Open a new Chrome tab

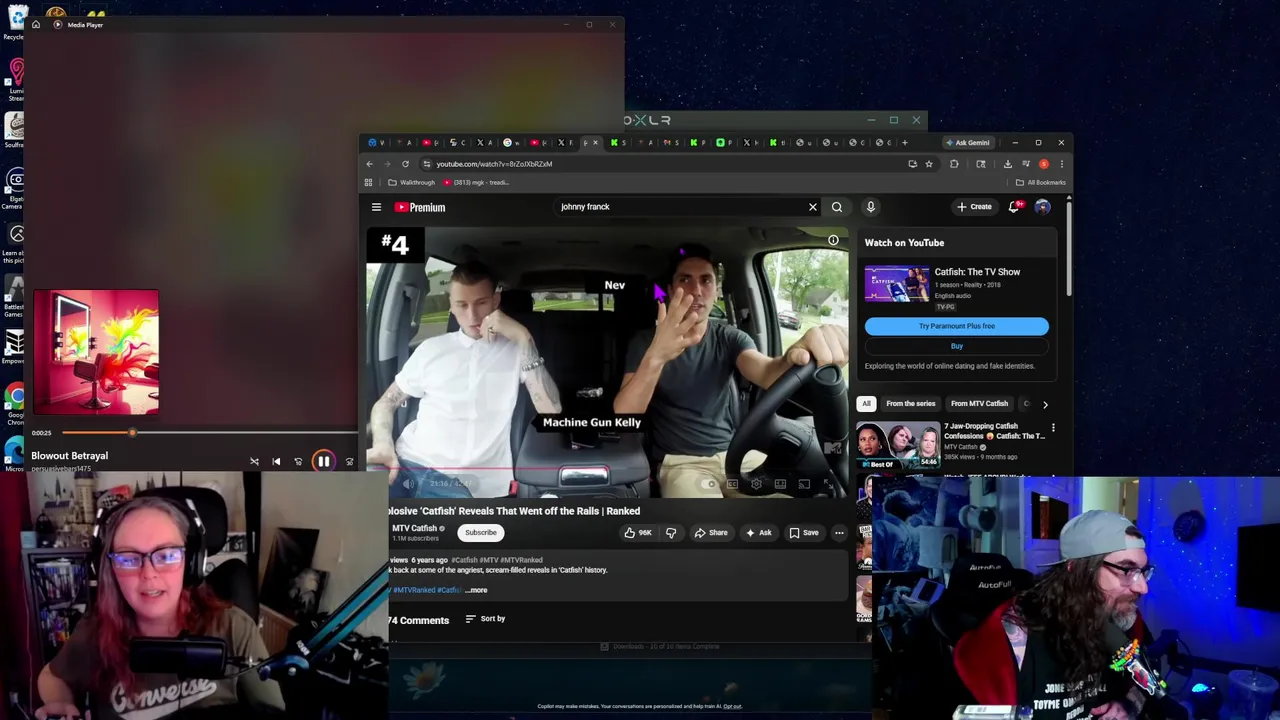click(x=904, y=142)
